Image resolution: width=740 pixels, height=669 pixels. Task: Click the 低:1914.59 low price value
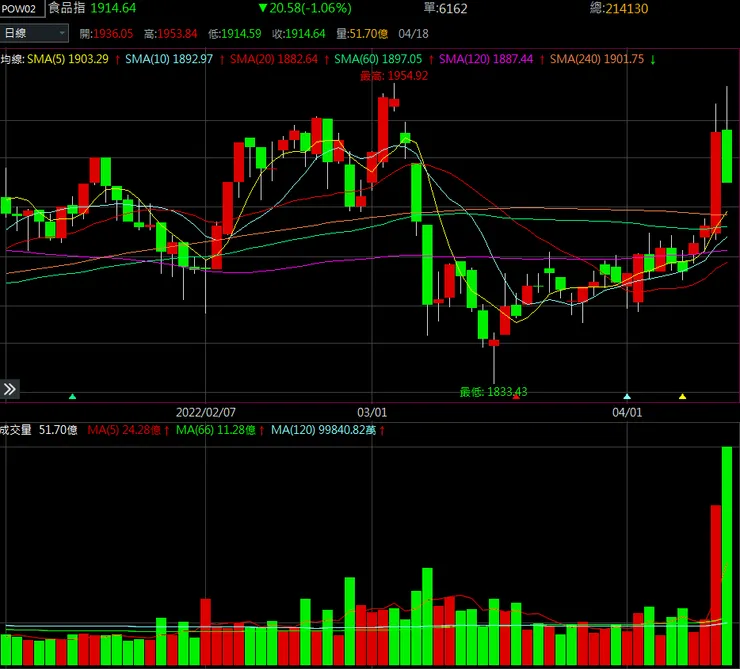(x=235, y=33)
